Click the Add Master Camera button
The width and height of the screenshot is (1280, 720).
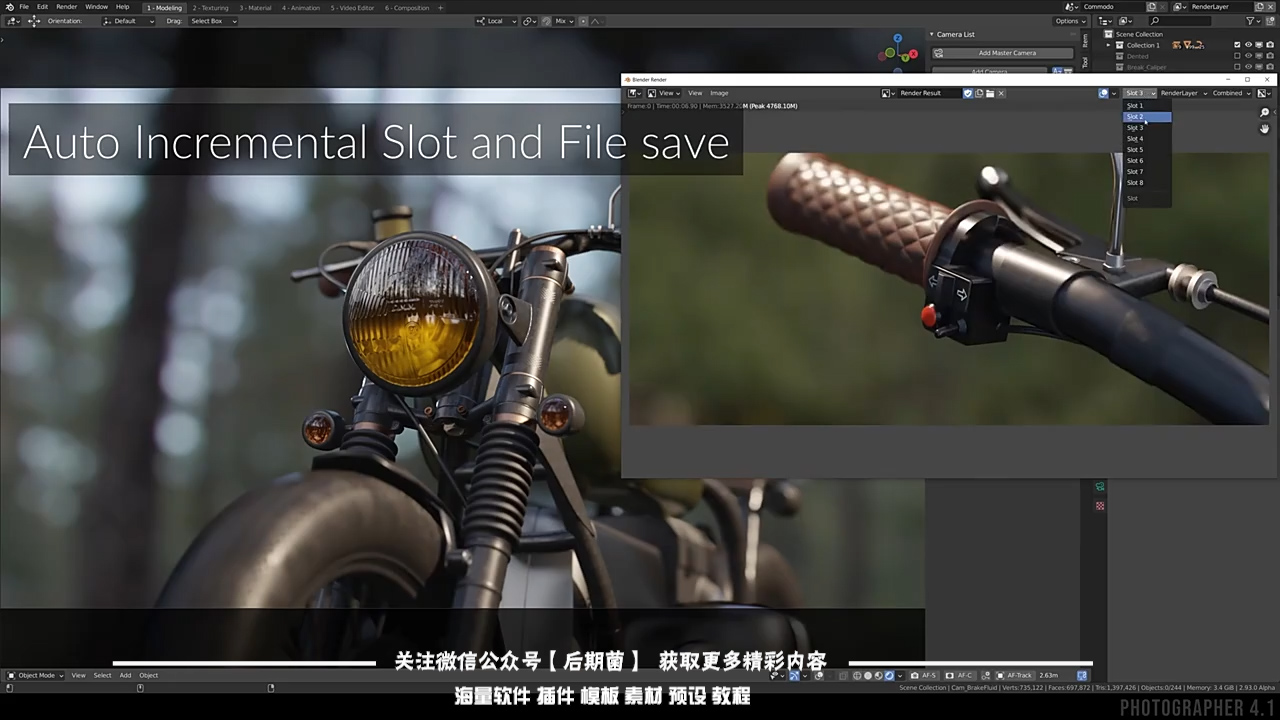1002,53
